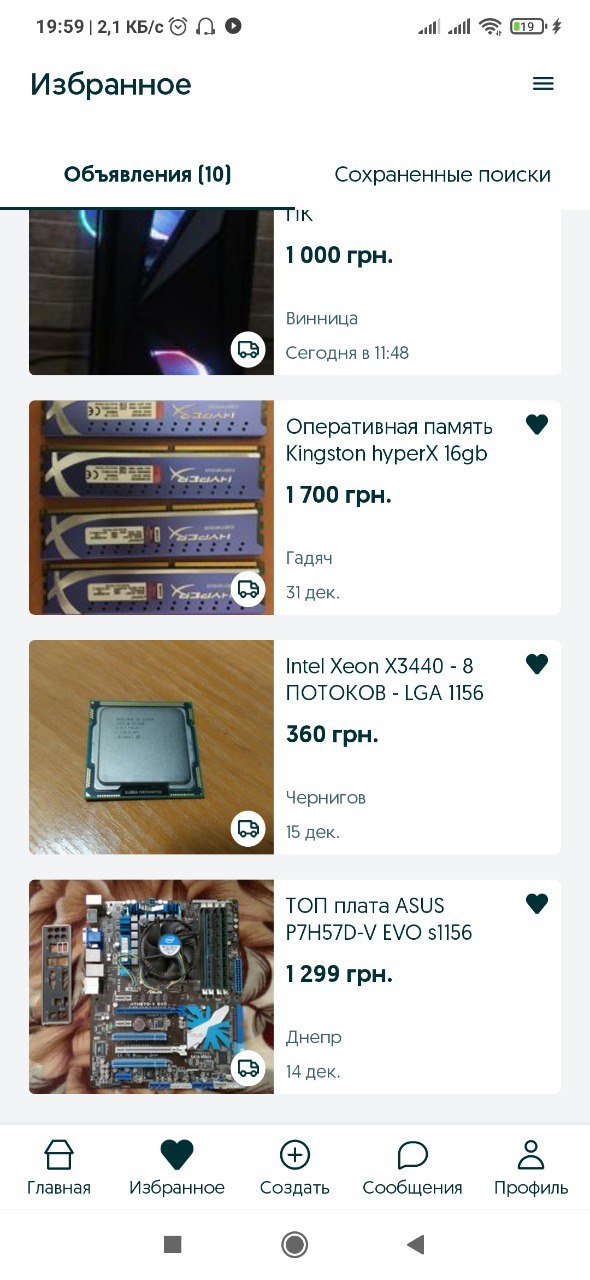Unfavorite the Kingston hyperX 16gb listing
Screen dimensions: 590x1280
coord(537,425)
